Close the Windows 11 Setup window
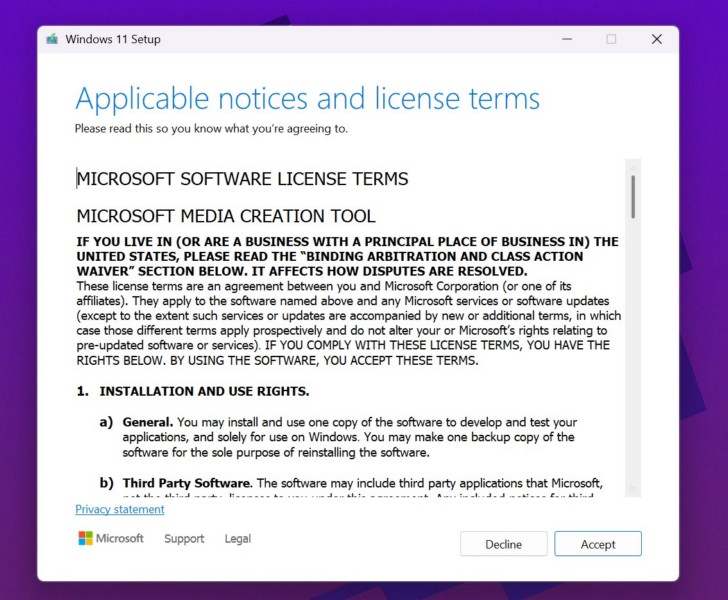Viewport: 728px width, 600px height. tap(657, 39)
